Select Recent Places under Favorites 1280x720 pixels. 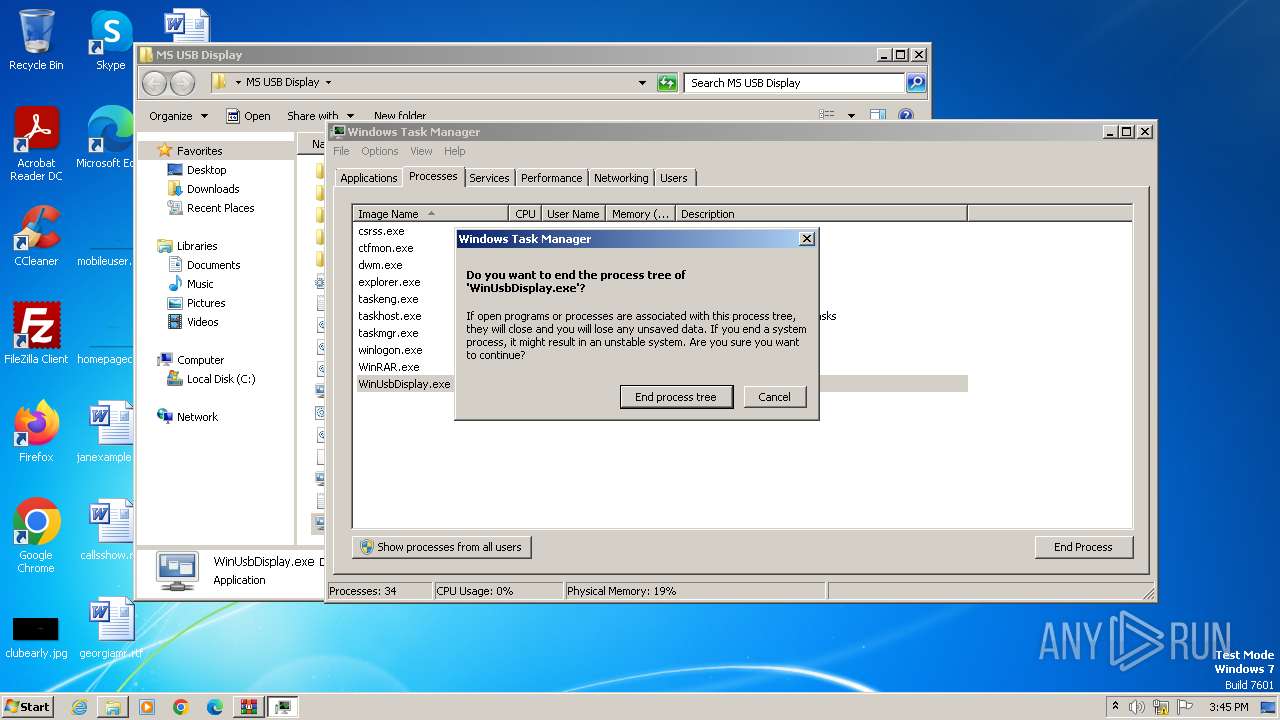pyautogui.click(x=220, y=208)
